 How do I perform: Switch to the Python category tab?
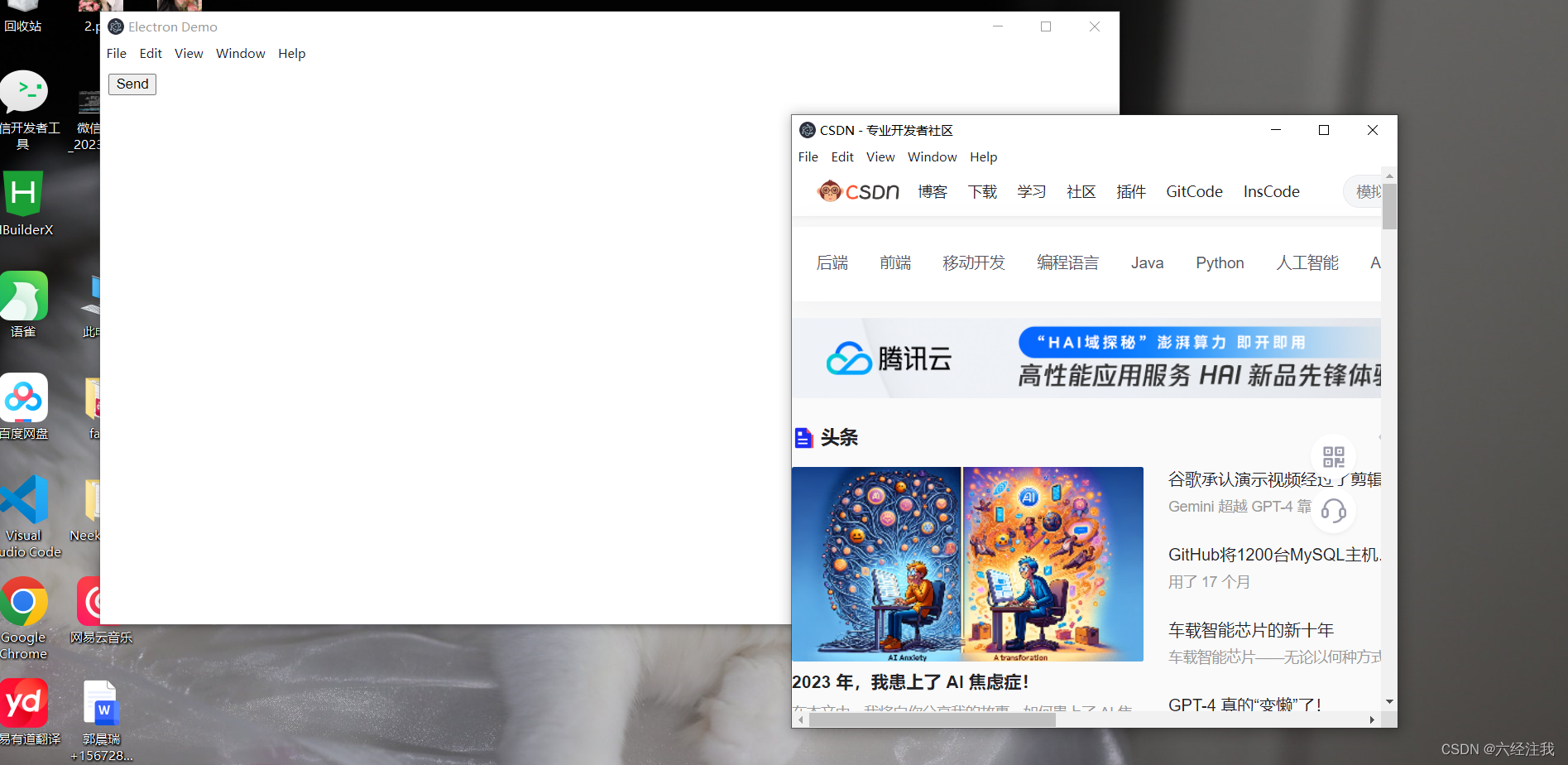pos(1220,262)
